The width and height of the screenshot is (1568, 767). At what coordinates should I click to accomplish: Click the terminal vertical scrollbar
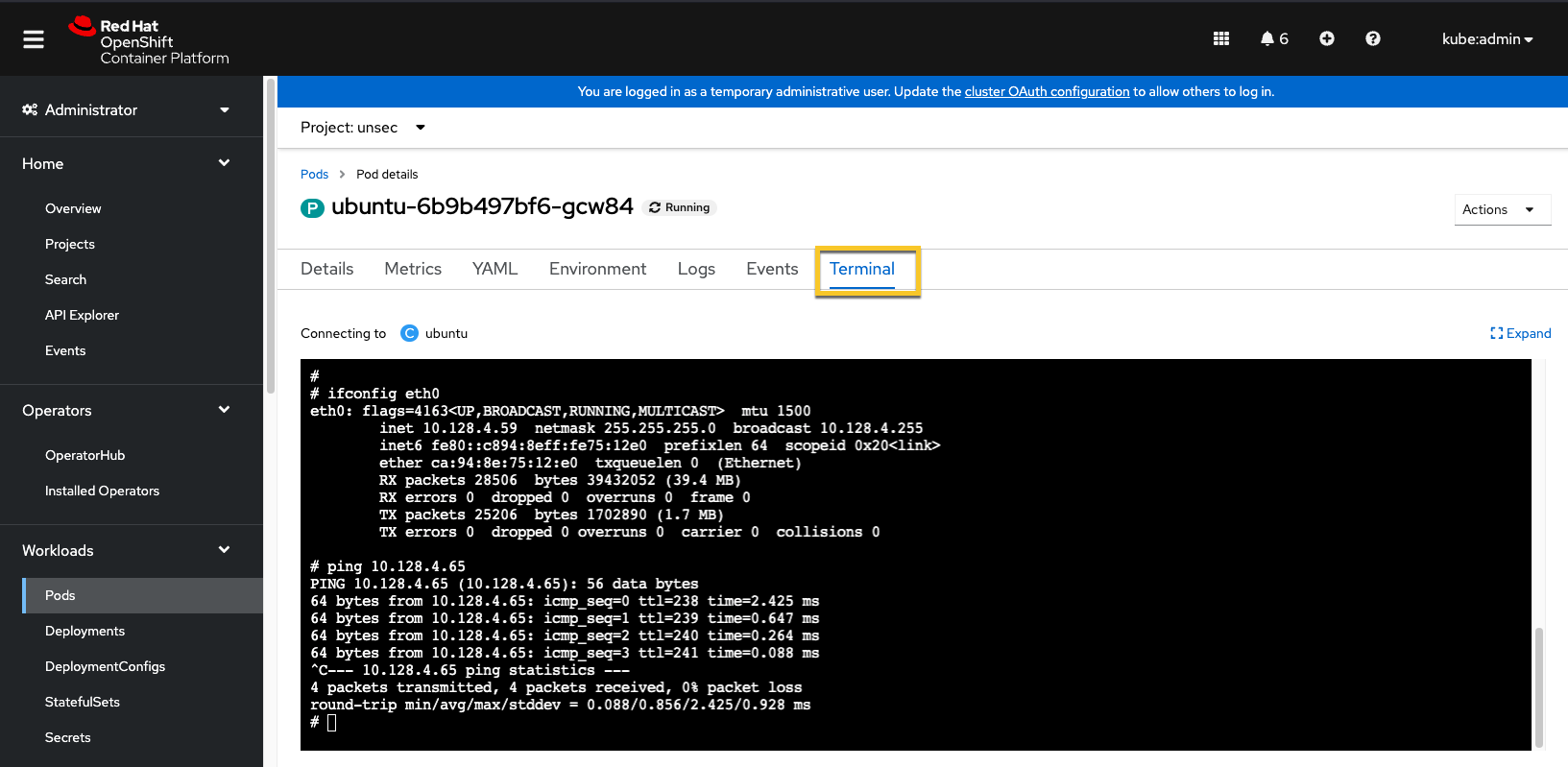coord(1539,685)
